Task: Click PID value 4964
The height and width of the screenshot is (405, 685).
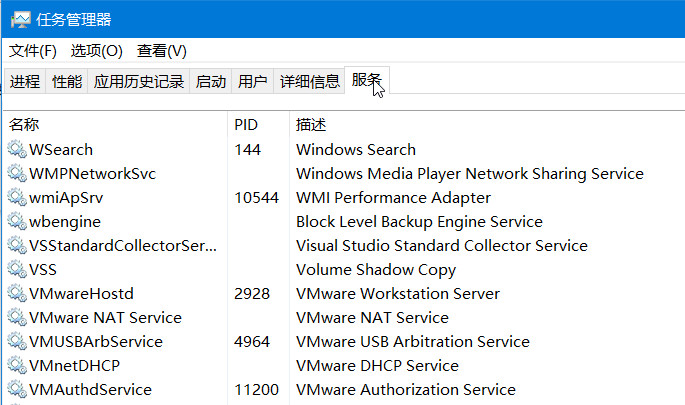Action: 252,342
